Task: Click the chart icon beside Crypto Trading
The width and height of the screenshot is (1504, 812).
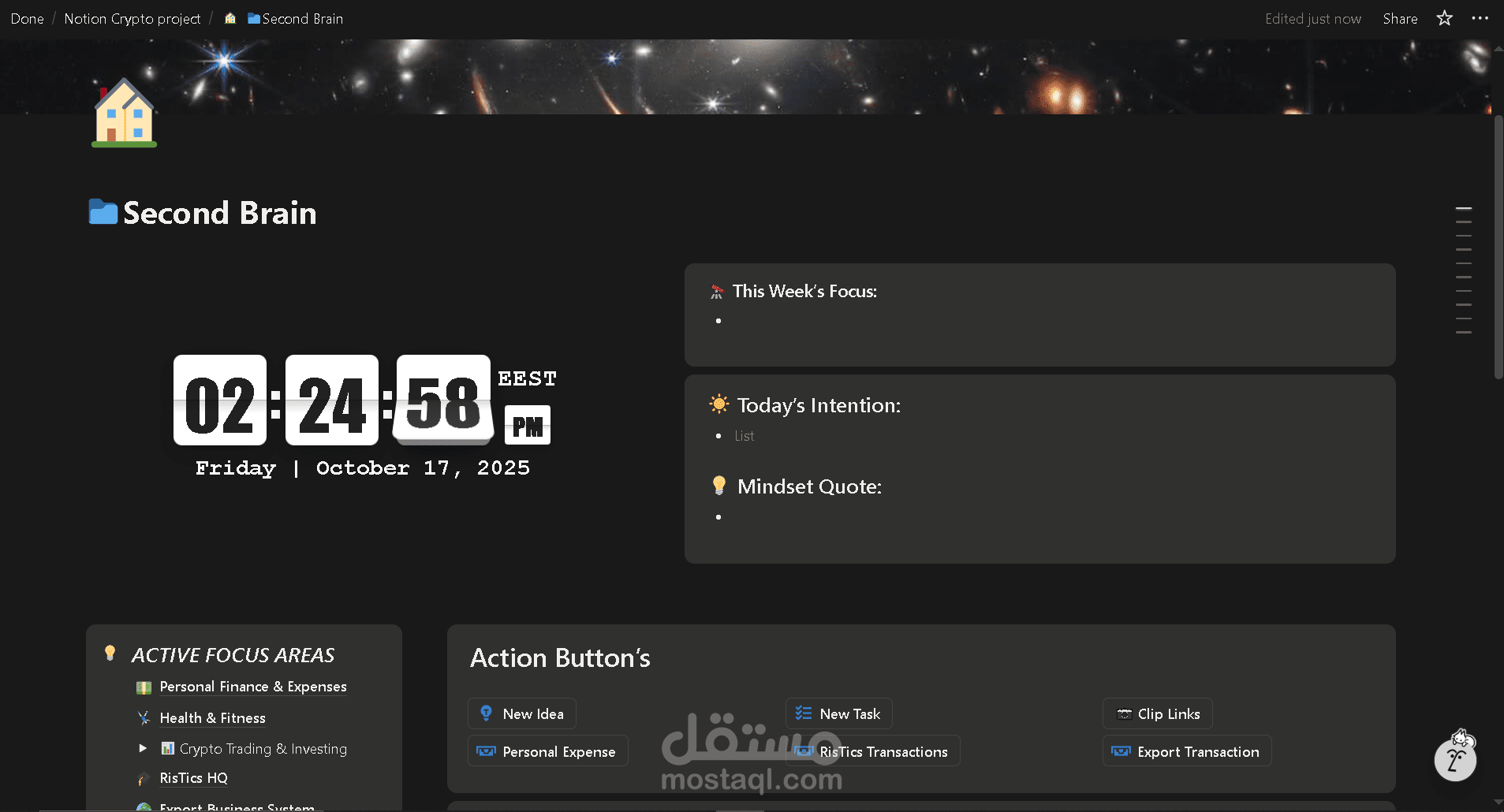Action: (x=167, y=748)
